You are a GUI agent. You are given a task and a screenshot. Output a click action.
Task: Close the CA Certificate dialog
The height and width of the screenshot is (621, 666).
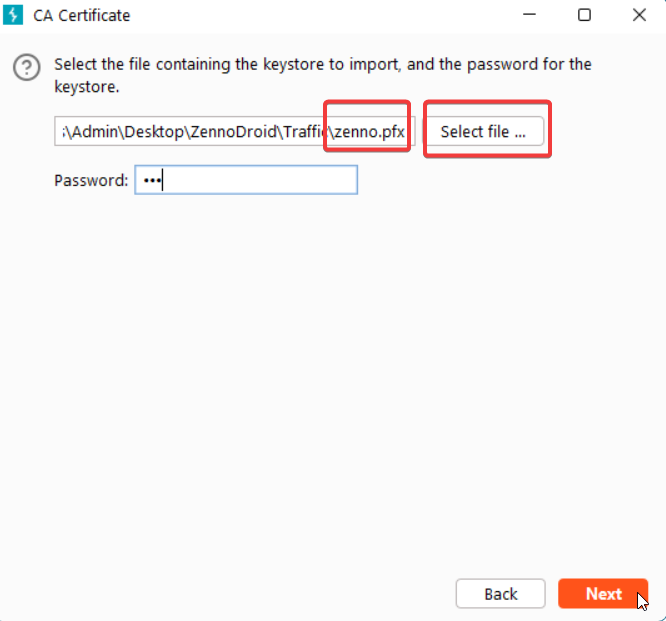pyautogui.click(x=639, y=15)
